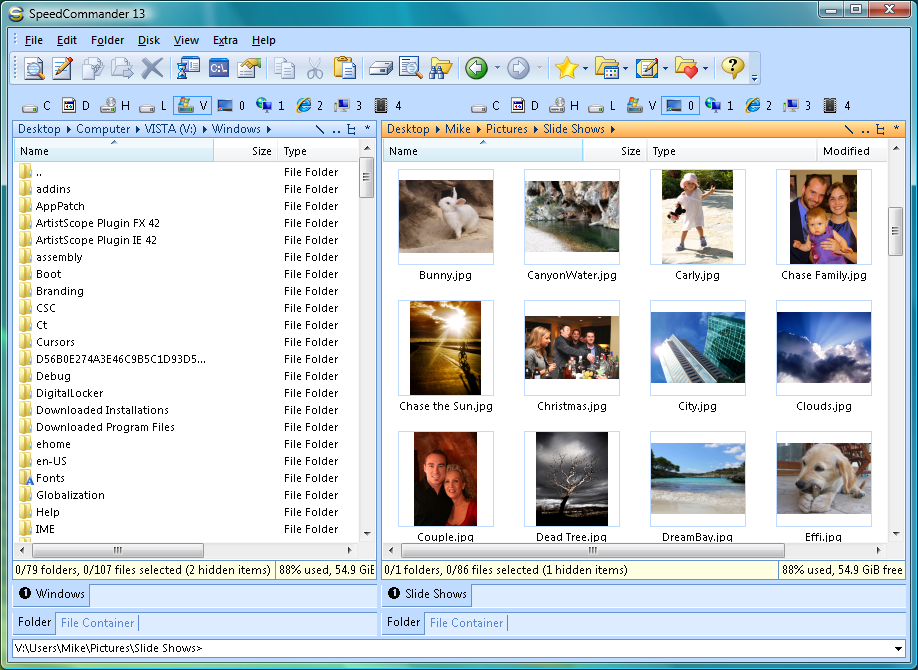Open the Back button's dropdown arrow
Image resolution: width=918 pixels, height=670 pixels.
(x=497, y=68)
